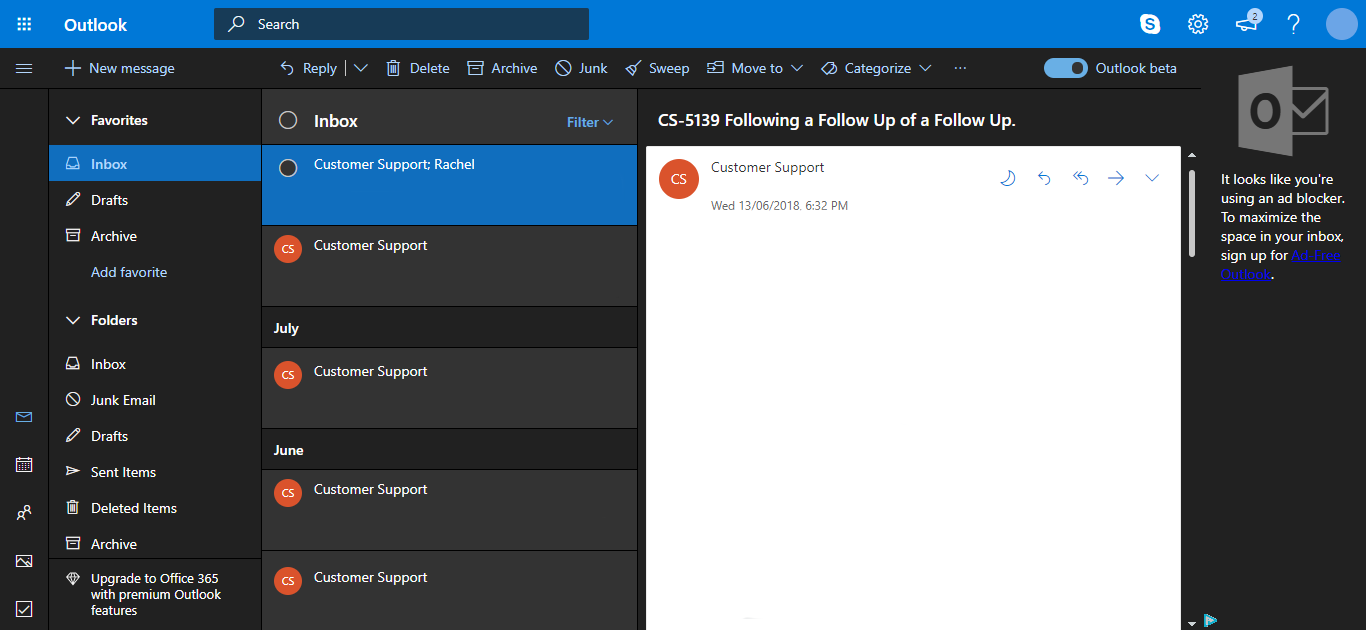Select Inbox under Favorites
The width and height of the screenshot is (1366, 630).
point(155,164)
